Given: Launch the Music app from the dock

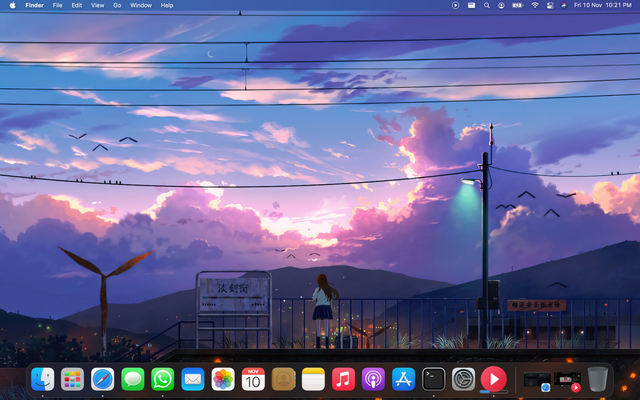Looking at the screenshot, I should click(x=343, y=379).
